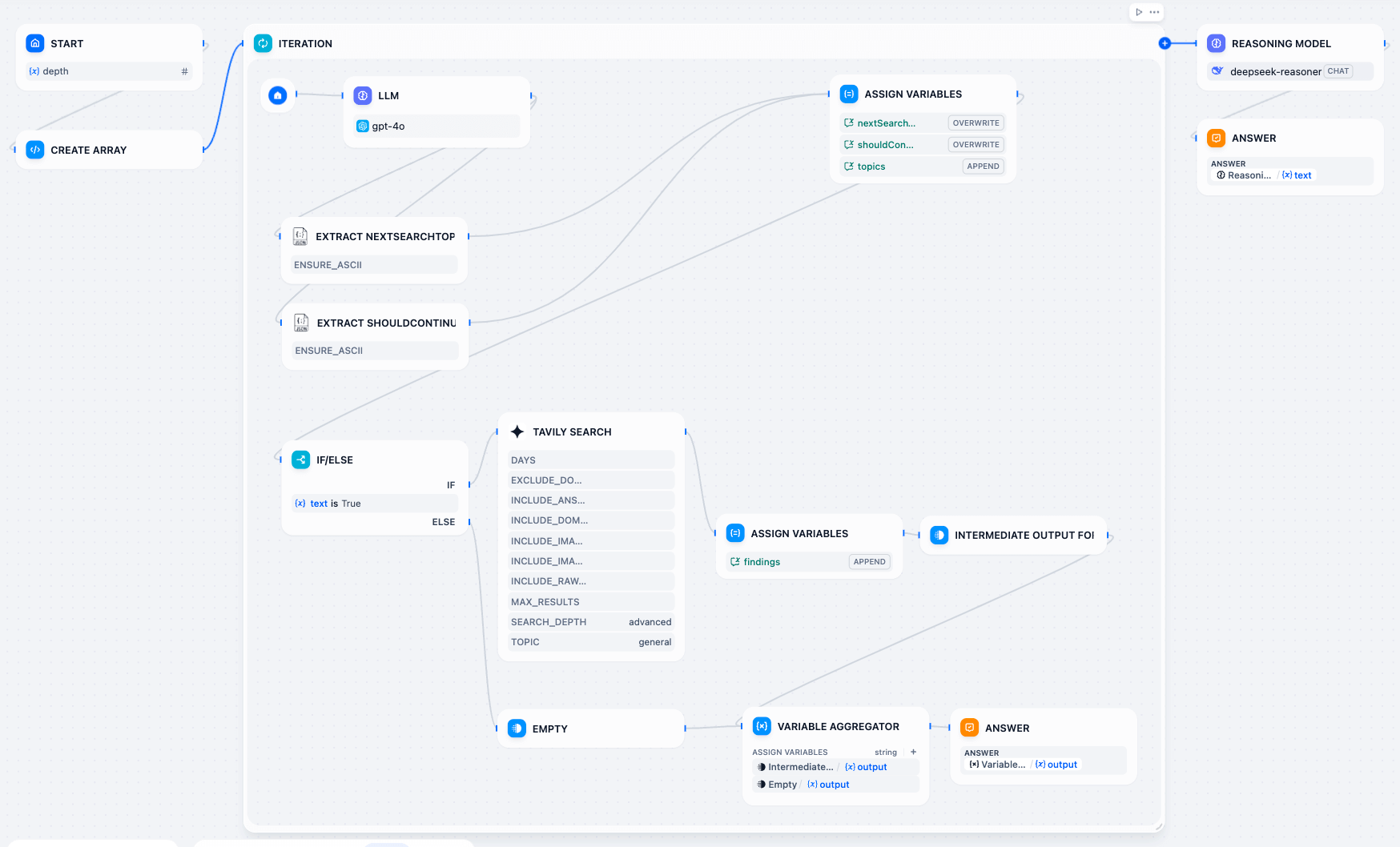Select the depth variable in the Start node
The image size is (1400, 847).
coord(110,71)
